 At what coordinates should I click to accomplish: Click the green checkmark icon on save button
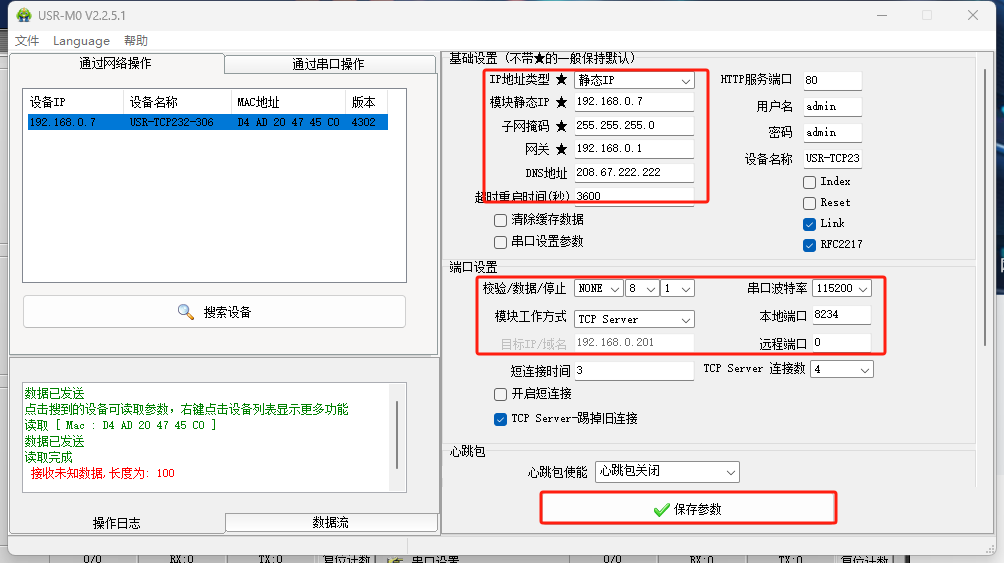(x=661, y=510)
